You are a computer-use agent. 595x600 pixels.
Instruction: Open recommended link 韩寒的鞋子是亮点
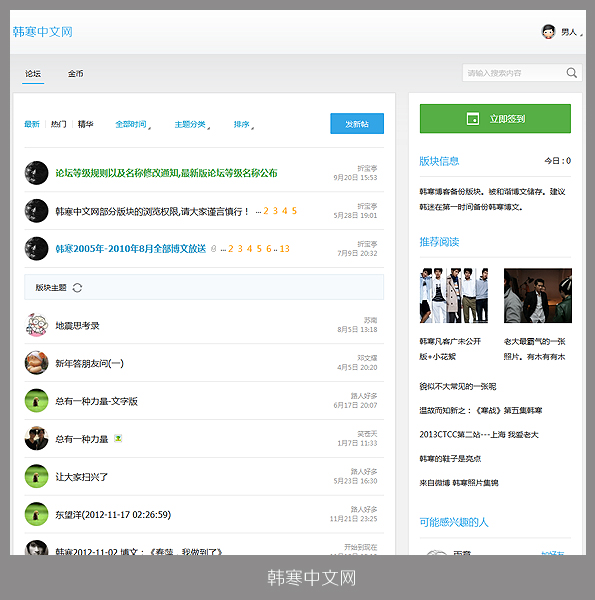pos(450,459)
